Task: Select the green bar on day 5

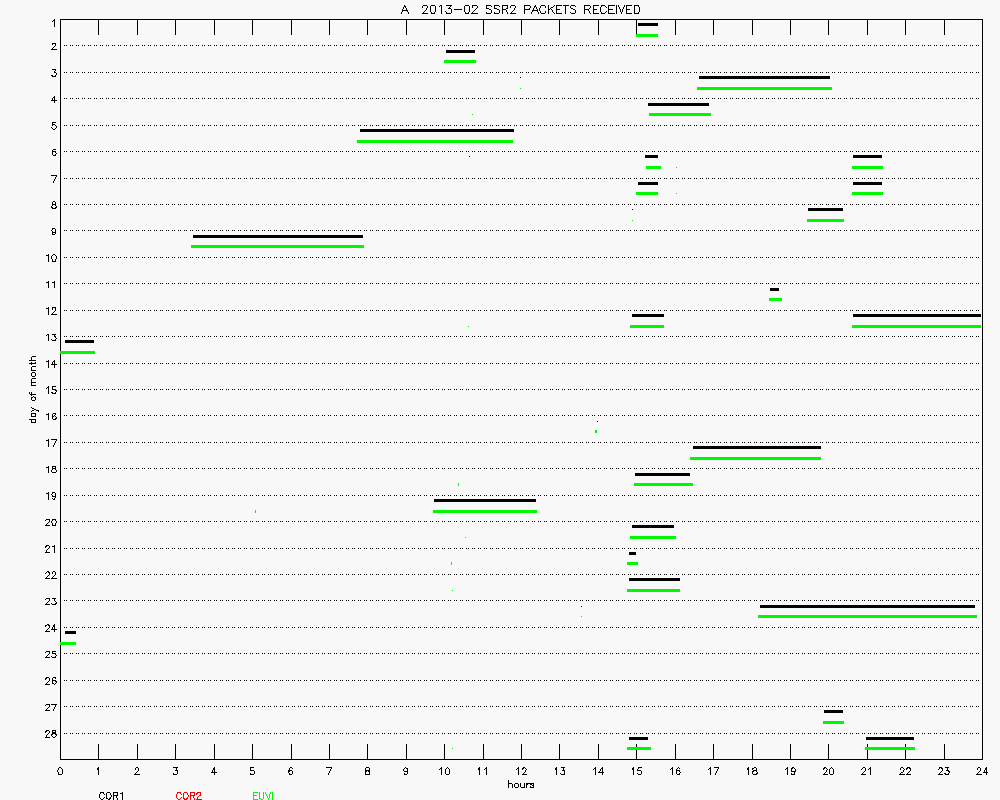Action: 435,141
